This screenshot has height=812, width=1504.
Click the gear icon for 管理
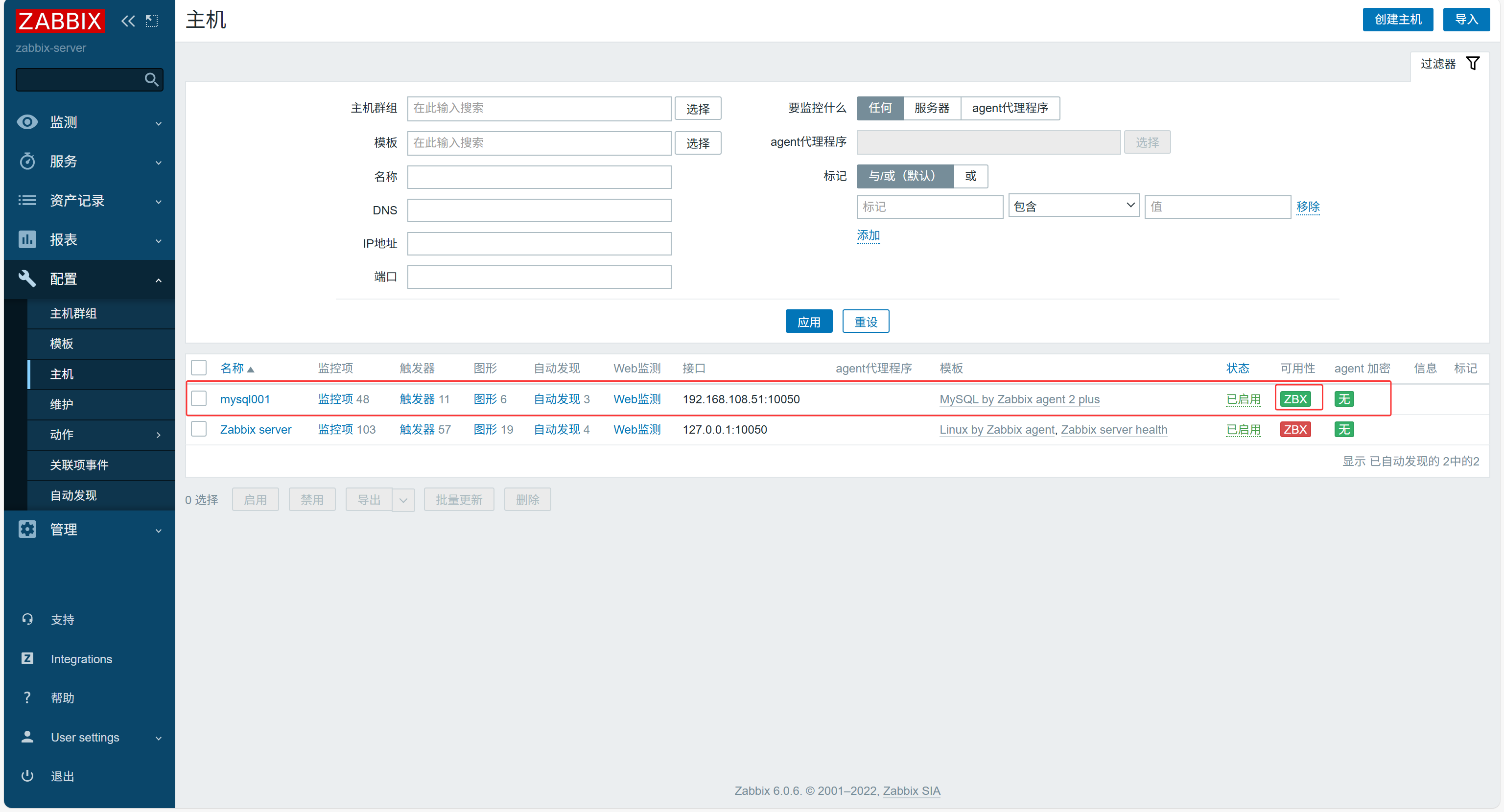[27, 529]
